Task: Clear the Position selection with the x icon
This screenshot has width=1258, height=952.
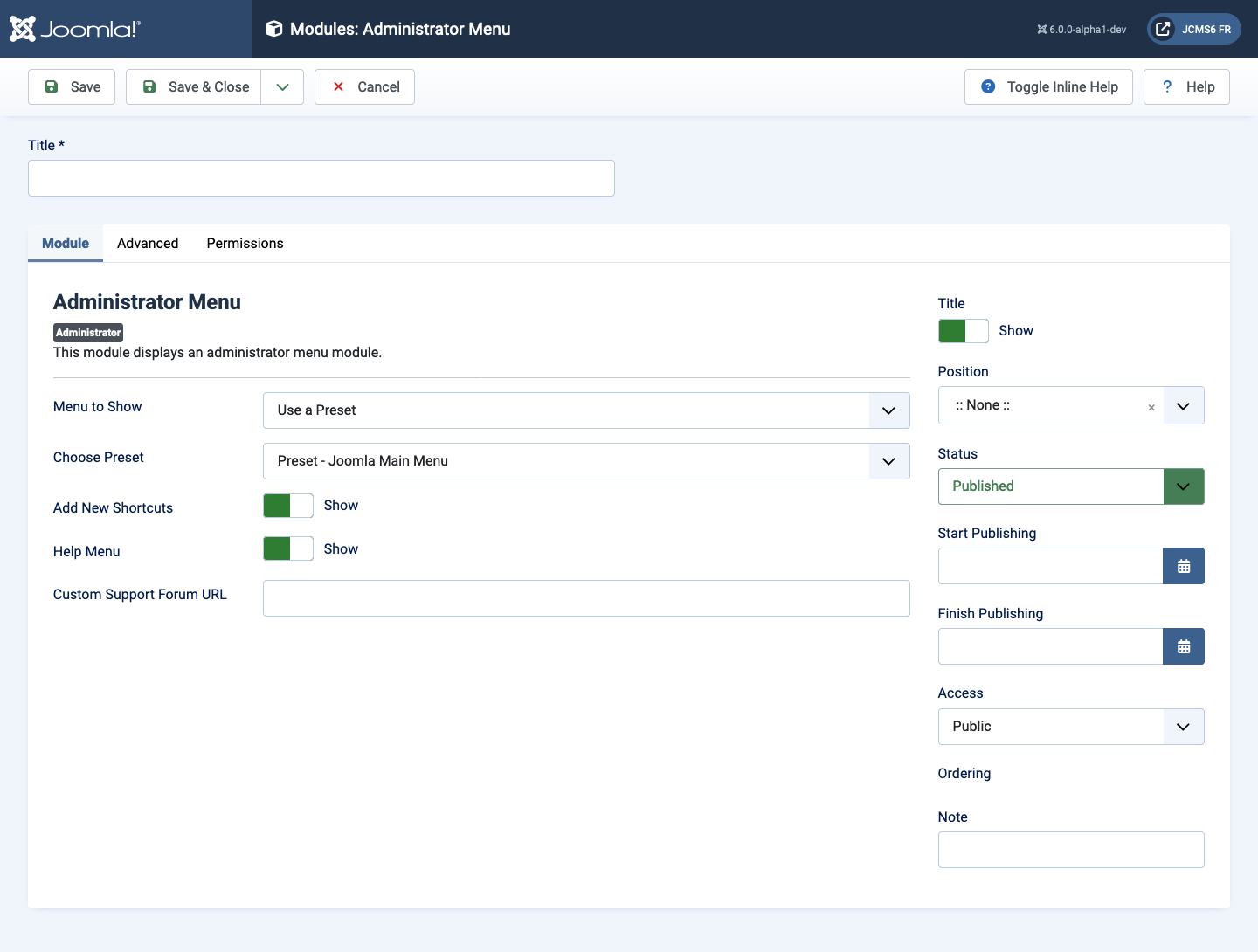Action: 1151,407
